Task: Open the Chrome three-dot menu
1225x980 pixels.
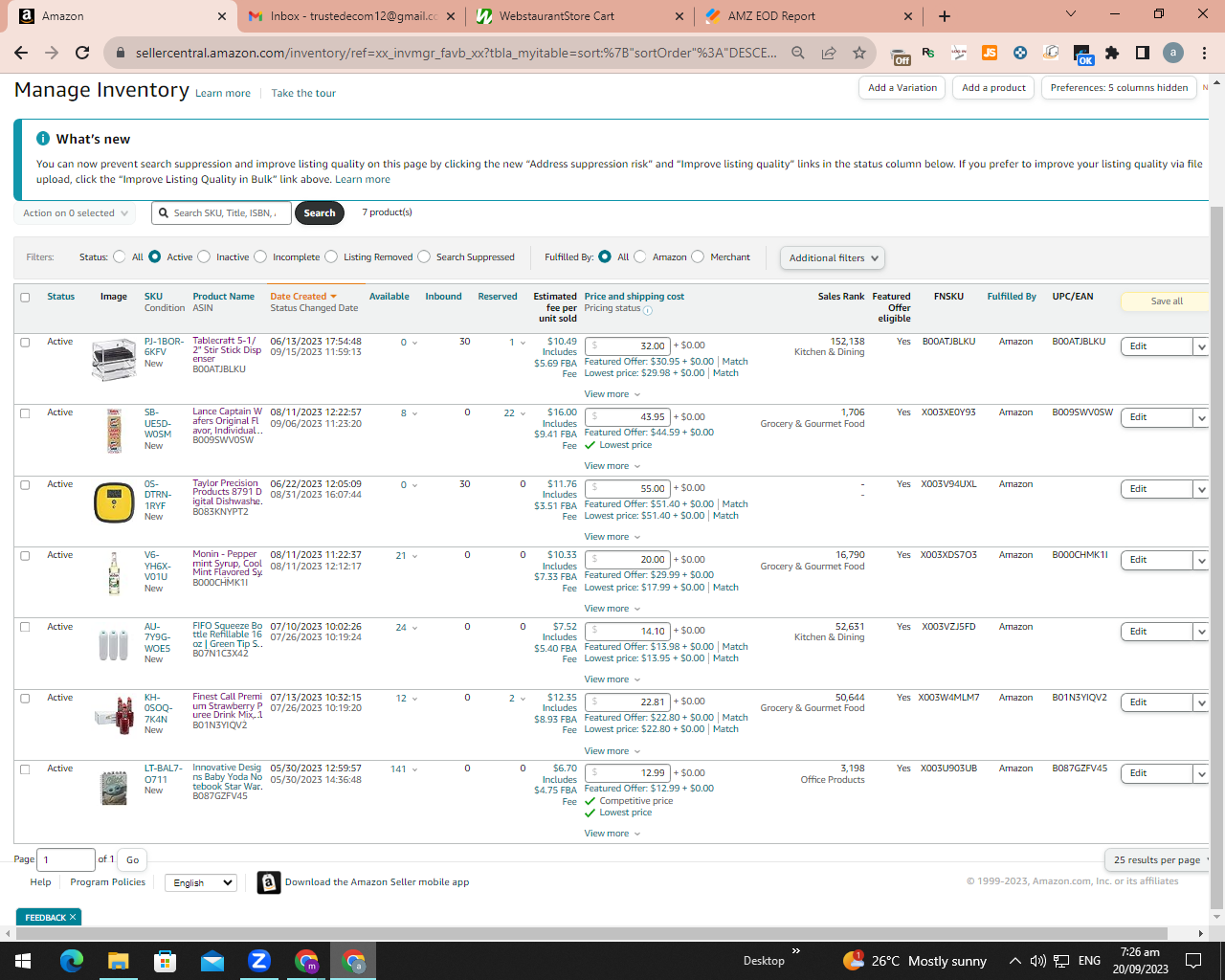Action: coord(1204,53)
